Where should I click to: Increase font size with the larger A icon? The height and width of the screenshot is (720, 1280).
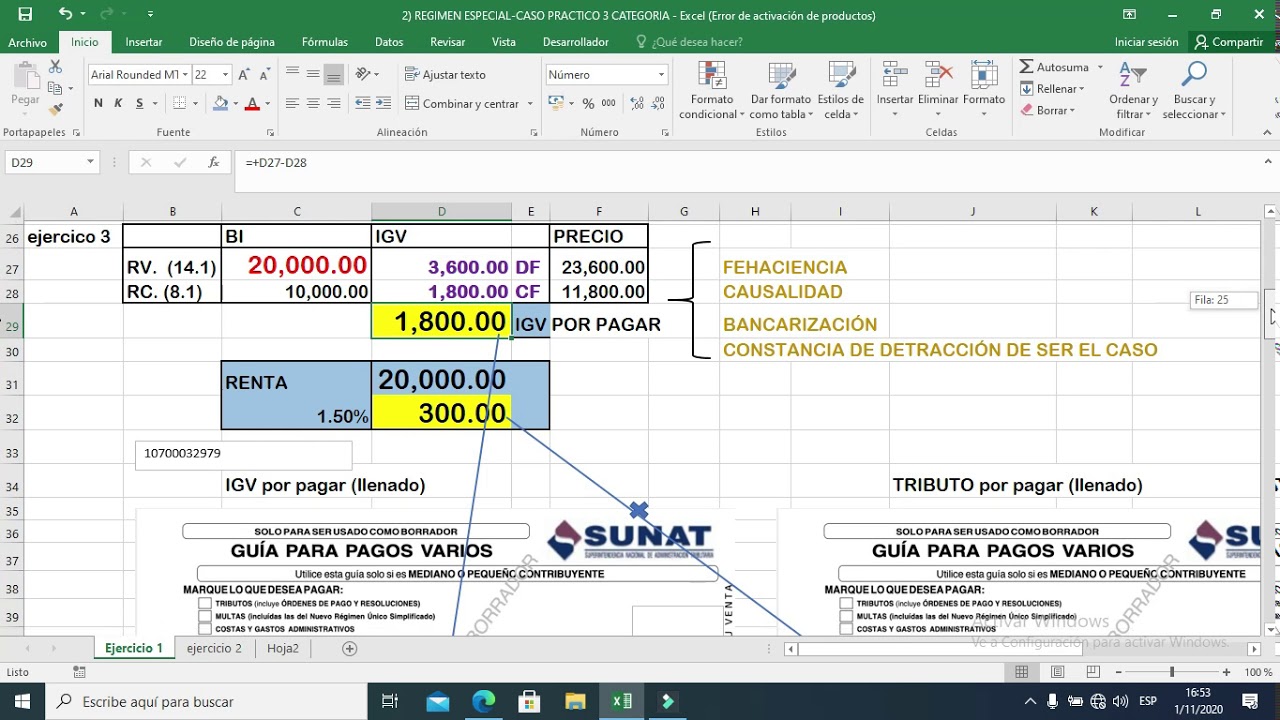246,75
